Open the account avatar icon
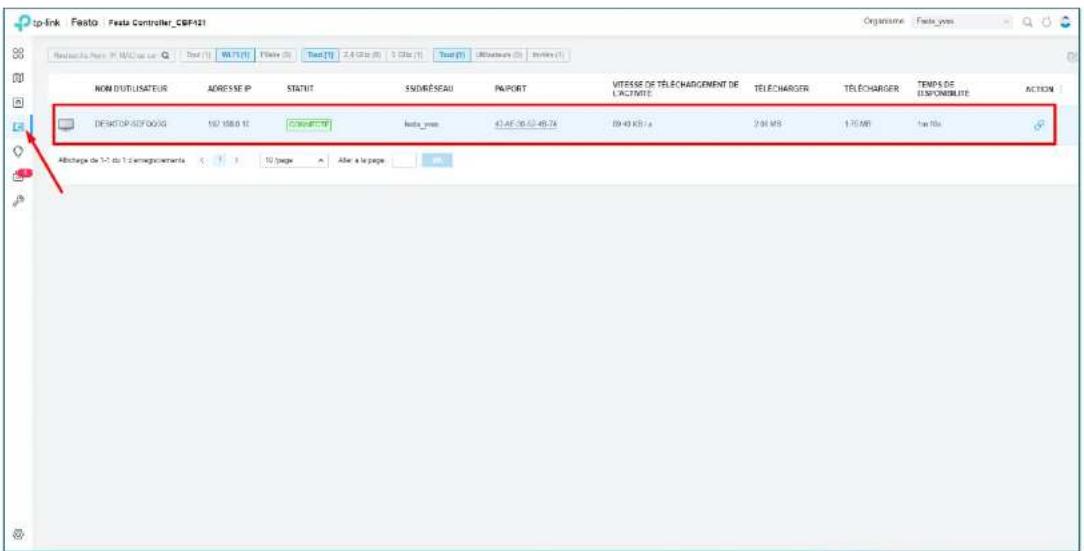 point(1065,22)
